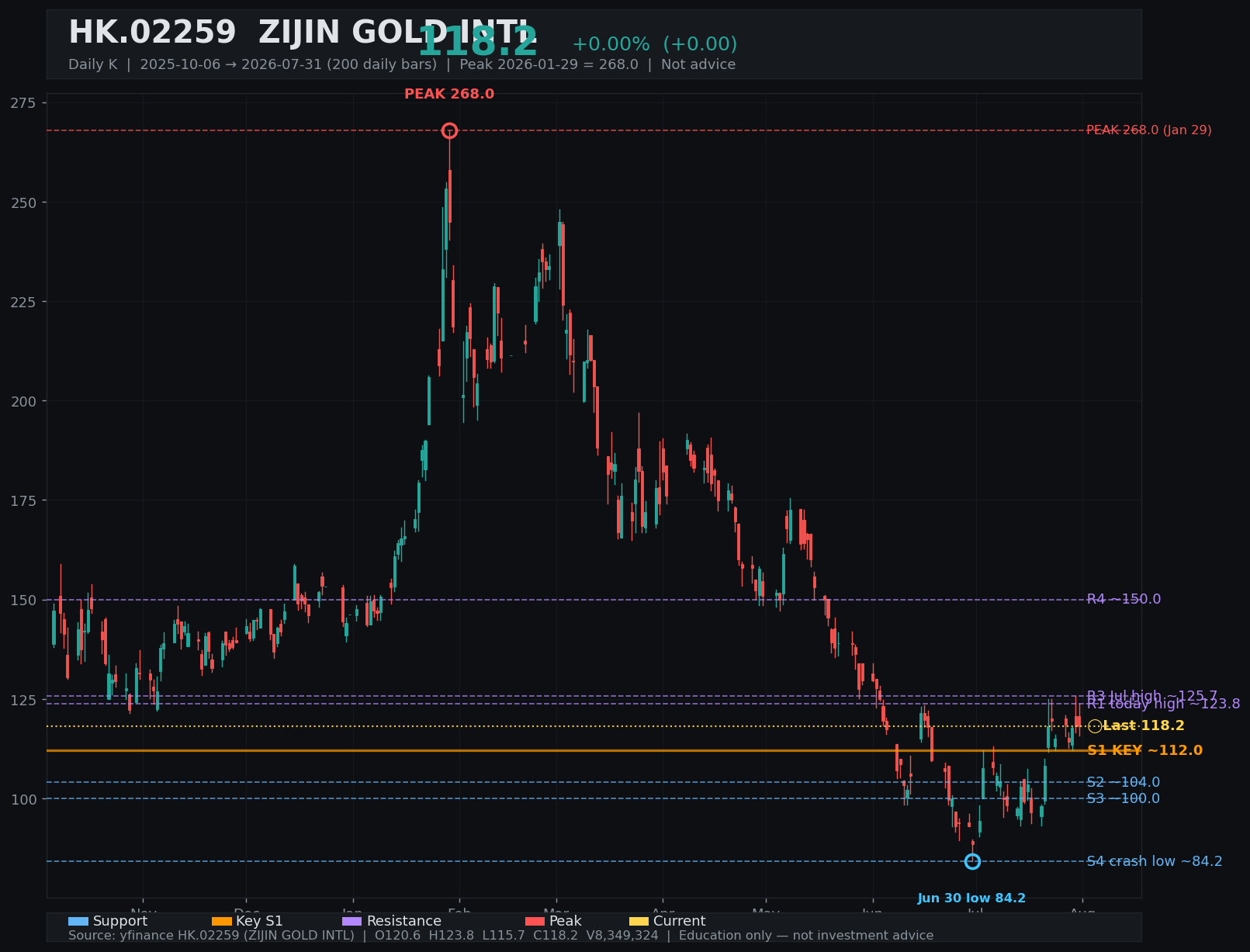This screenshot has width=1250, height=952.
Task: Click the '+0.00% (+0.00)' change value
Action: tap(655, 45)
